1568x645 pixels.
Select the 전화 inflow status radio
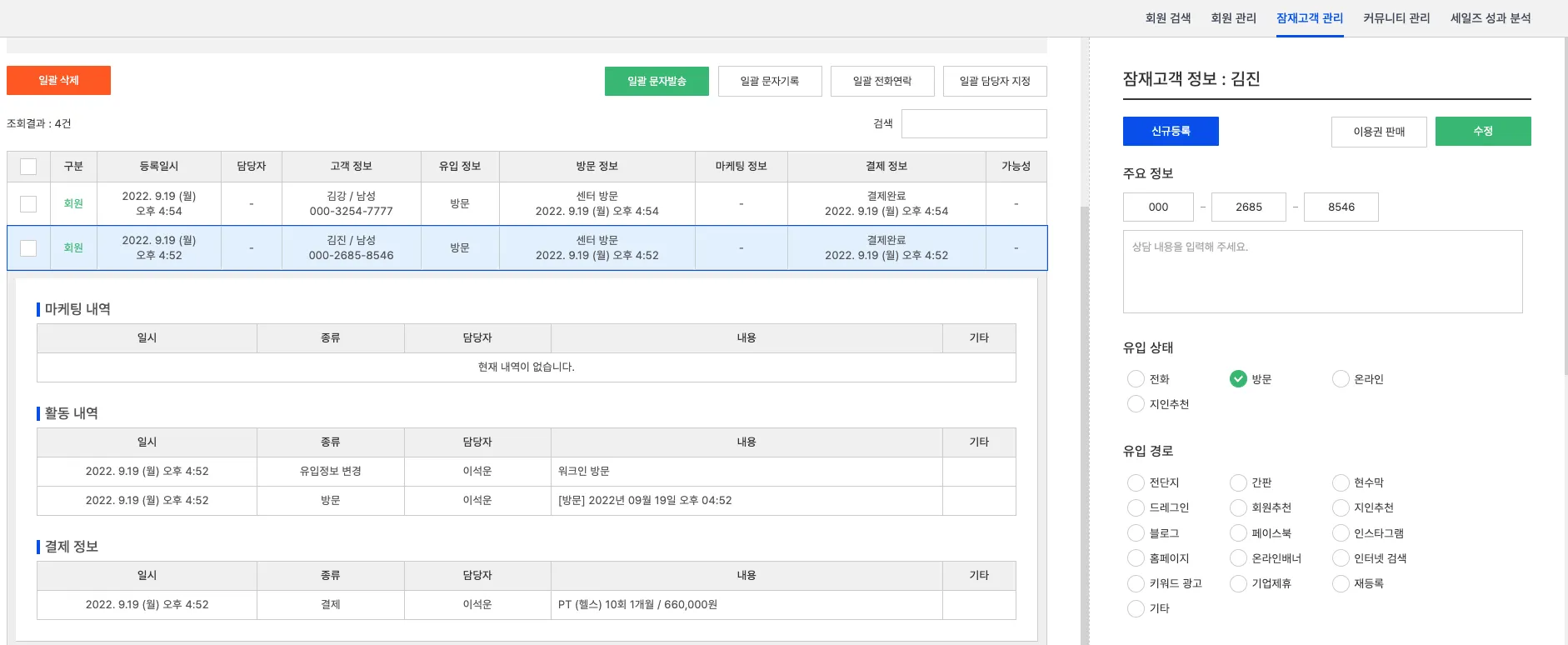click(1136, 379)
